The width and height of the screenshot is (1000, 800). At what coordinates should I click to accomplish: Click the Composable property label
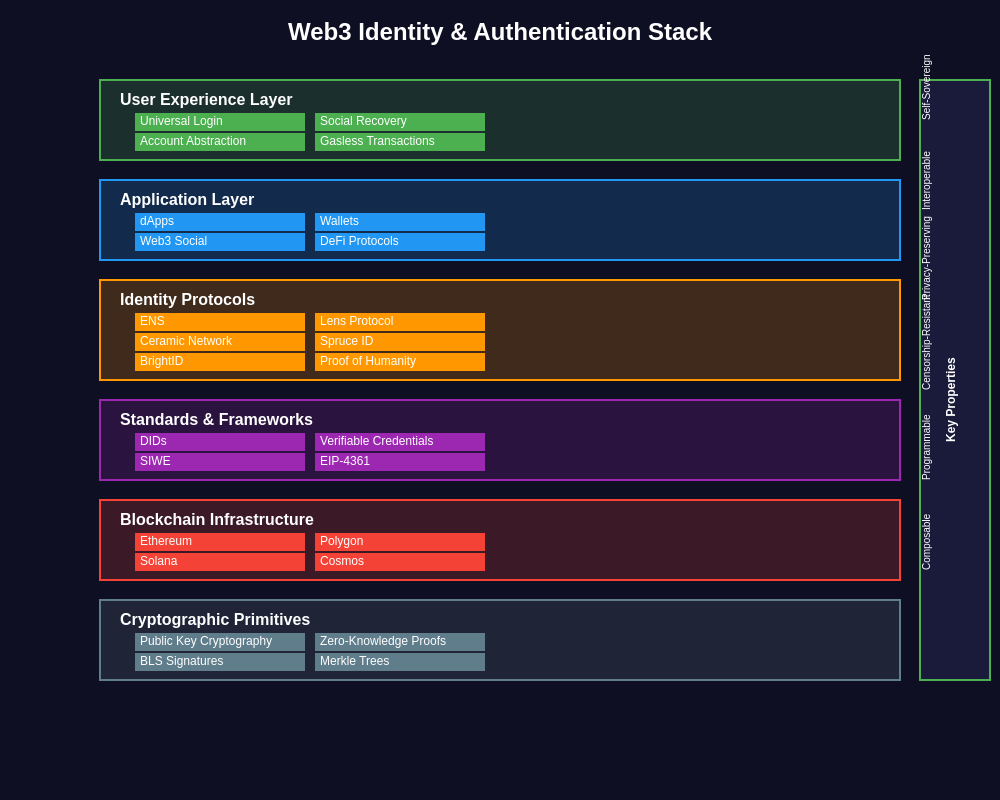click(927, 542)
